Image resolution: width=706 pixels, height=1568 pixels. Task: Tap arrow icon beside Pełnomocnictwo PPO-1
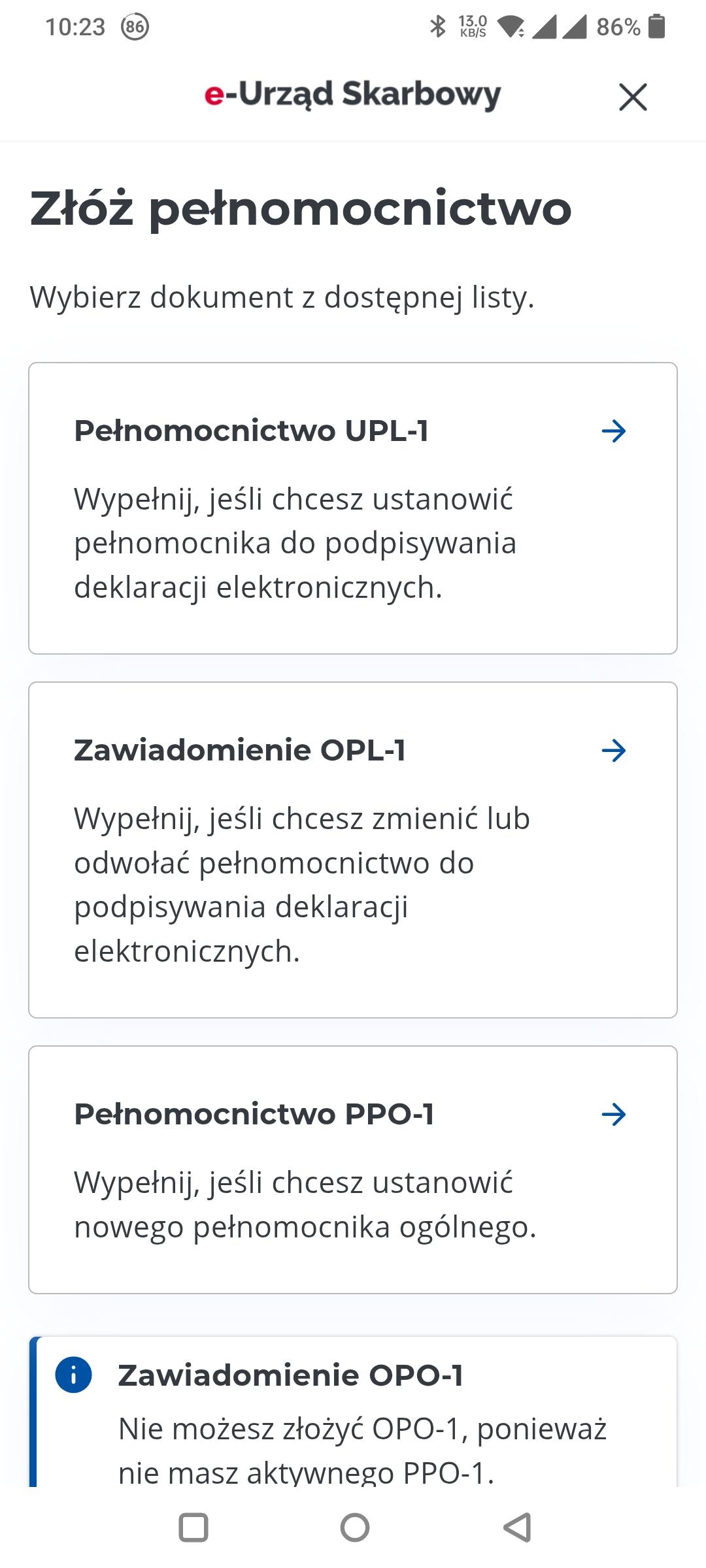point(613,1115)
